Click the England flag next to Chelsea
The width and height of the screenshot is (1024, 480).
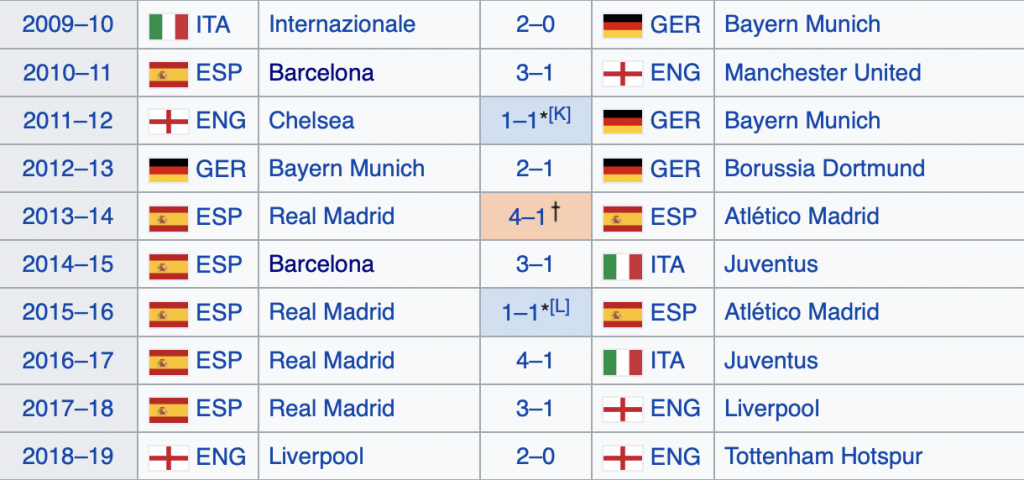(x=166, y=121)
